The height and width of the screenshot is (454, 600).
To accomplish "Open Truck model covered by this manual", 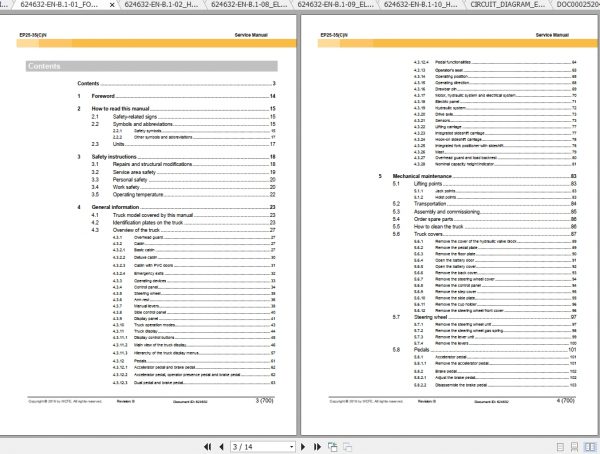I will [x=183, y=215].
